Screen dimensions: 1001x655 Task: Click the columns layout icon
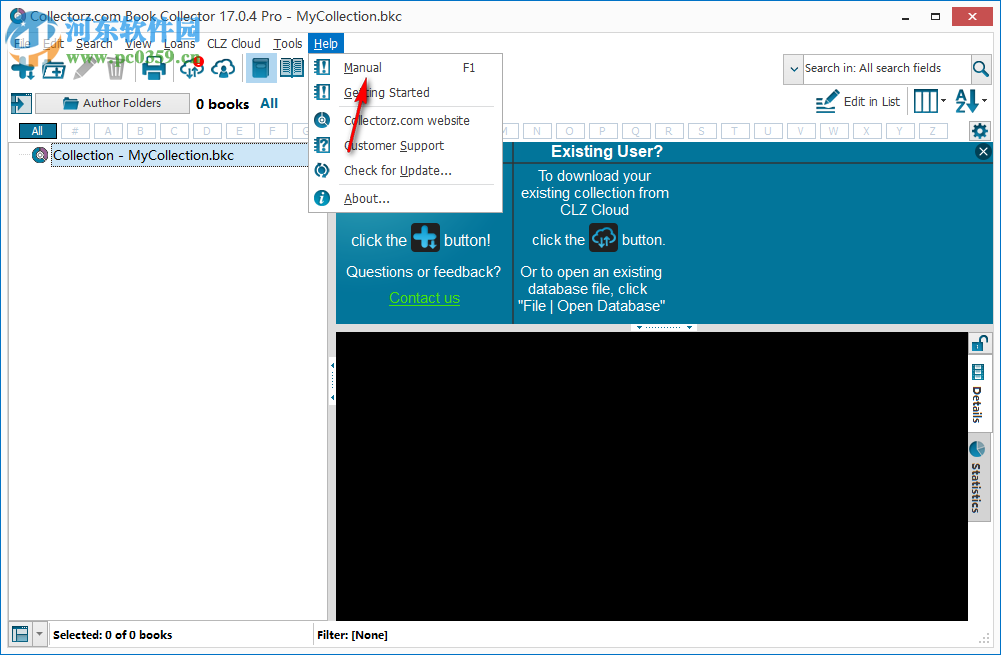[x=926, y=101]
